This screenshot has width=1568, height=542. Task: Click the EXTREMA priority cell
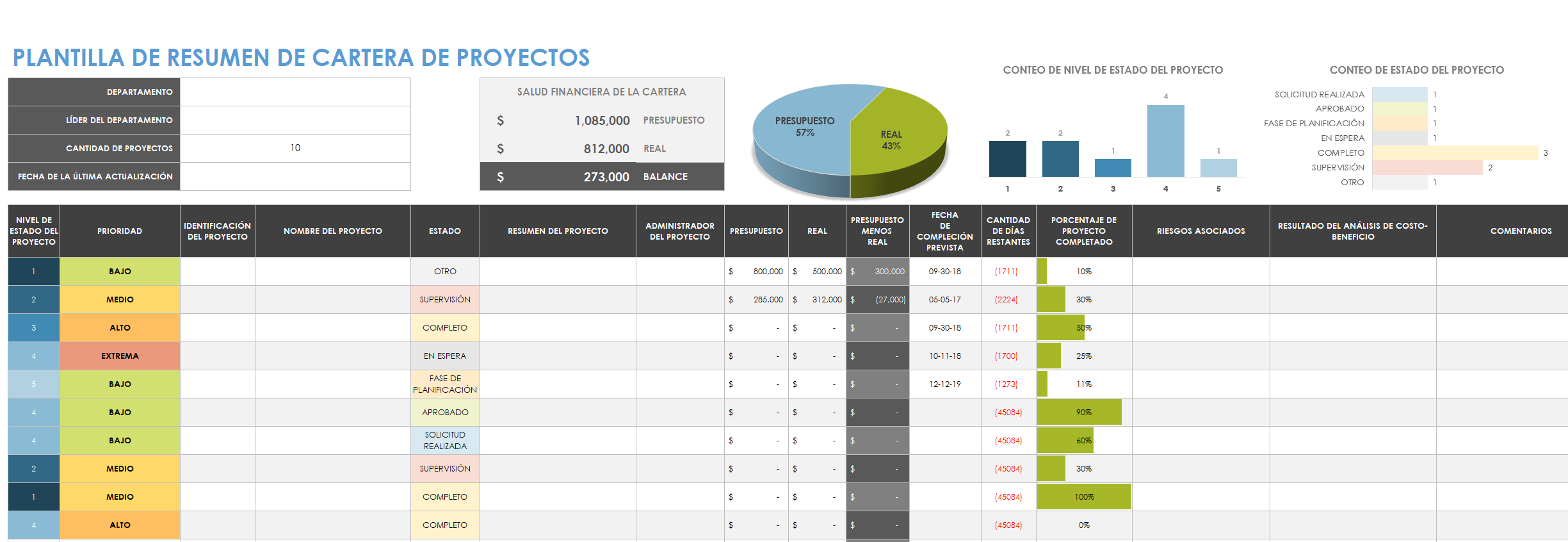(x=120, y=356)
